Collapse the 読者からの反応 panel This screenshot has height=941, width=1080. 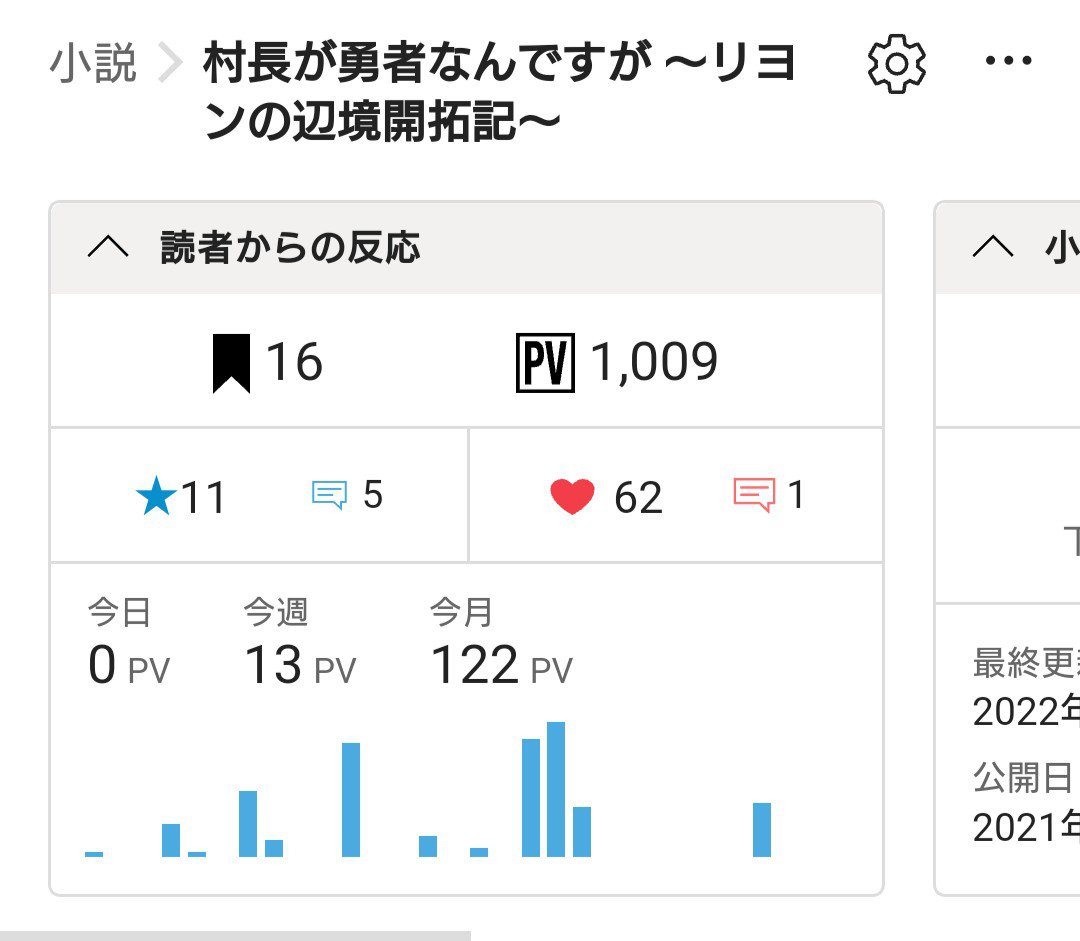tap(108, 249)
